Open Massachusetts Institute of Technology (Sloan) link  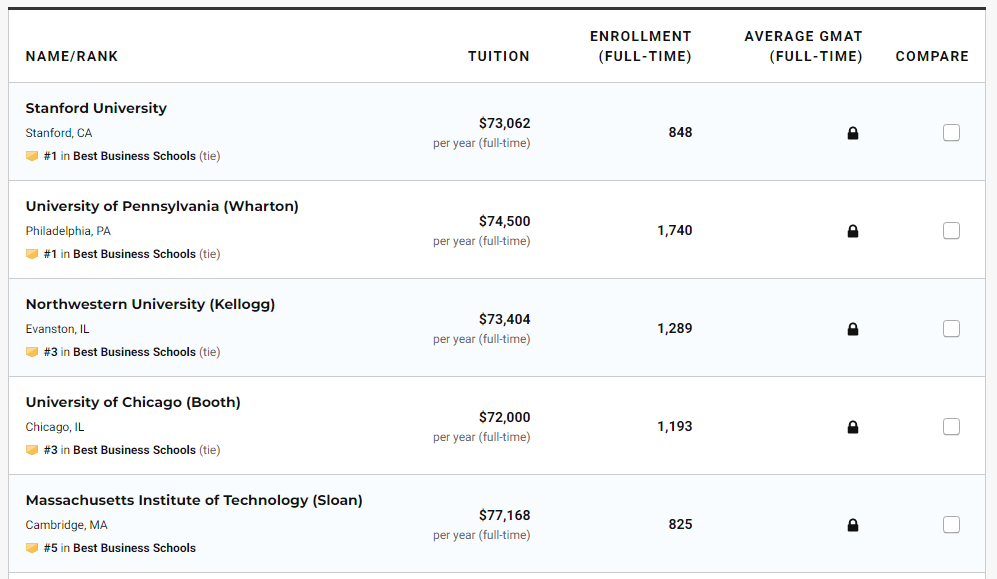tap(194, 500)
